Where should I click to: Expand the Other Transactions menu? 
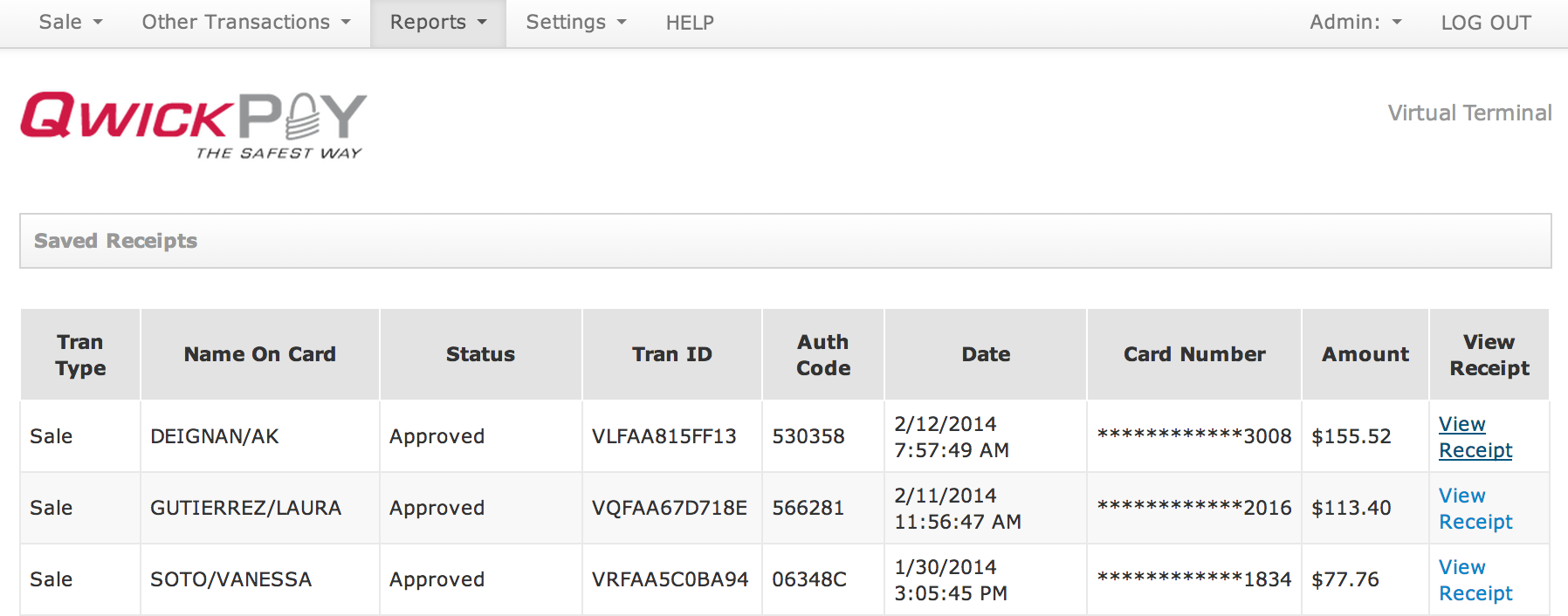coord(245,23)
